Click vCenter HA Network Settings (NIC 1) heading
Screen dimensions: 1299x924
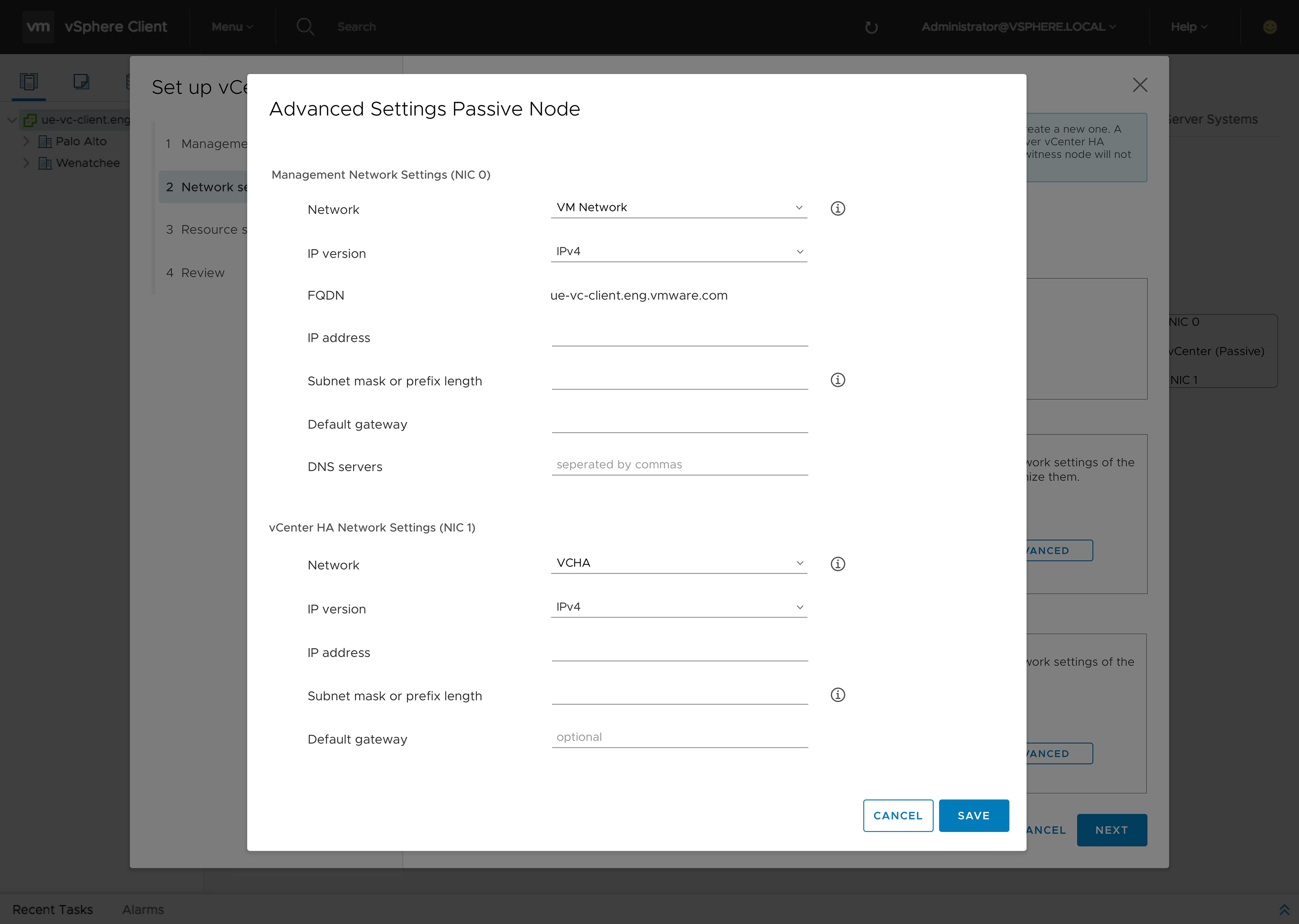pyautogui.click(x=372, y=527)
